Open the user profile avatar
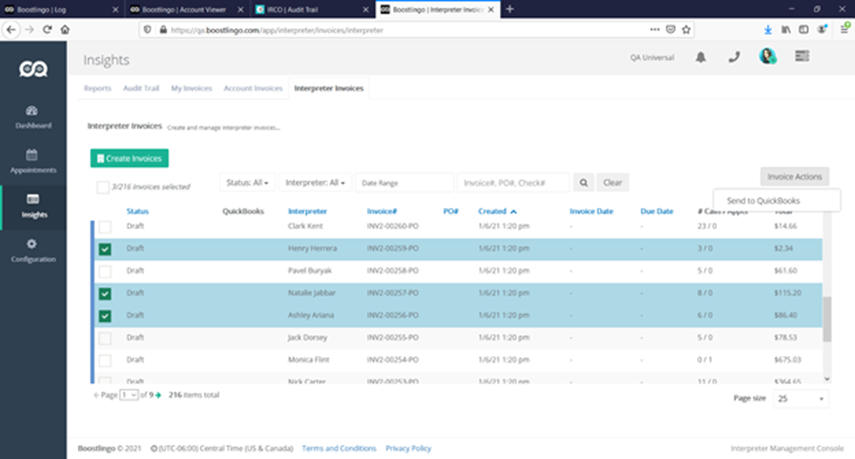This screenshot has width=855, height=459. (x=768, y=57)
